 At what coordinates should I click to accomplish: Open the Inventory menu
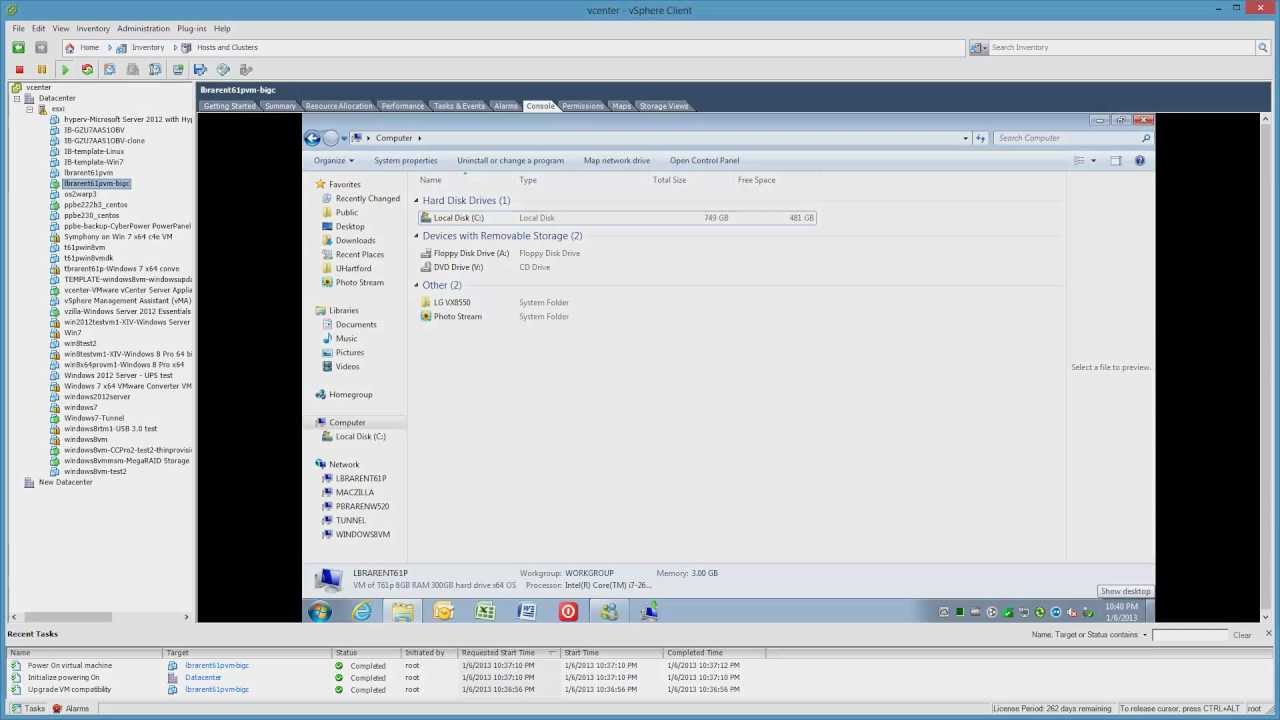click(93, 29)
